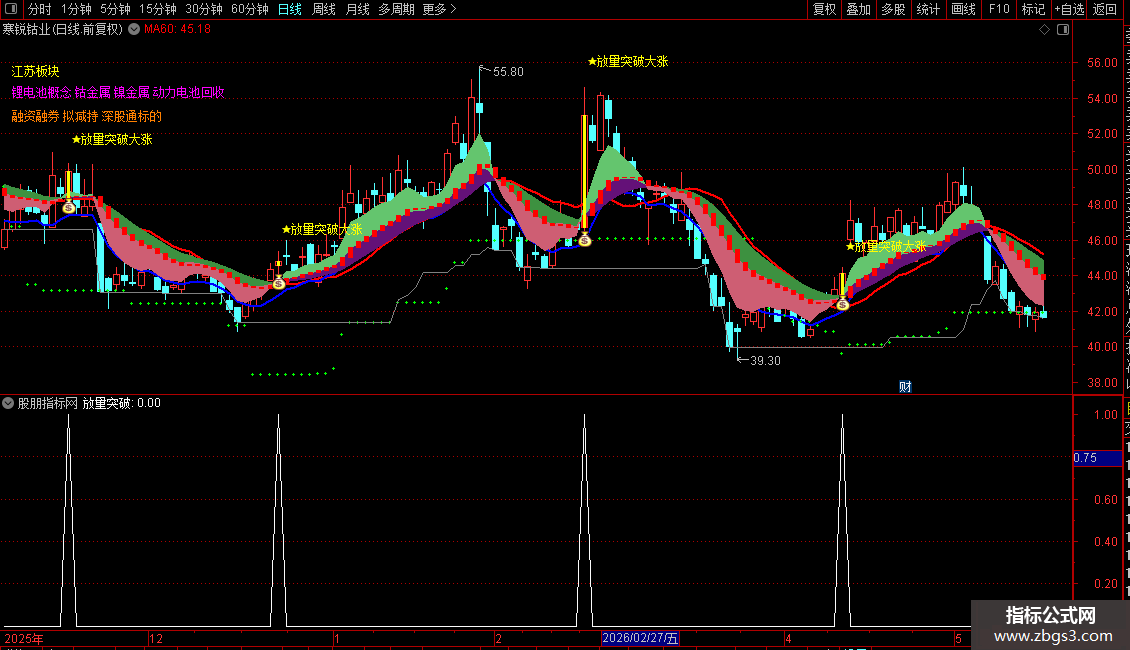The height and width of the screenshot is (650, 1130).
Task: Click the diamond icon above price axis
Action: click(1044, 30)
